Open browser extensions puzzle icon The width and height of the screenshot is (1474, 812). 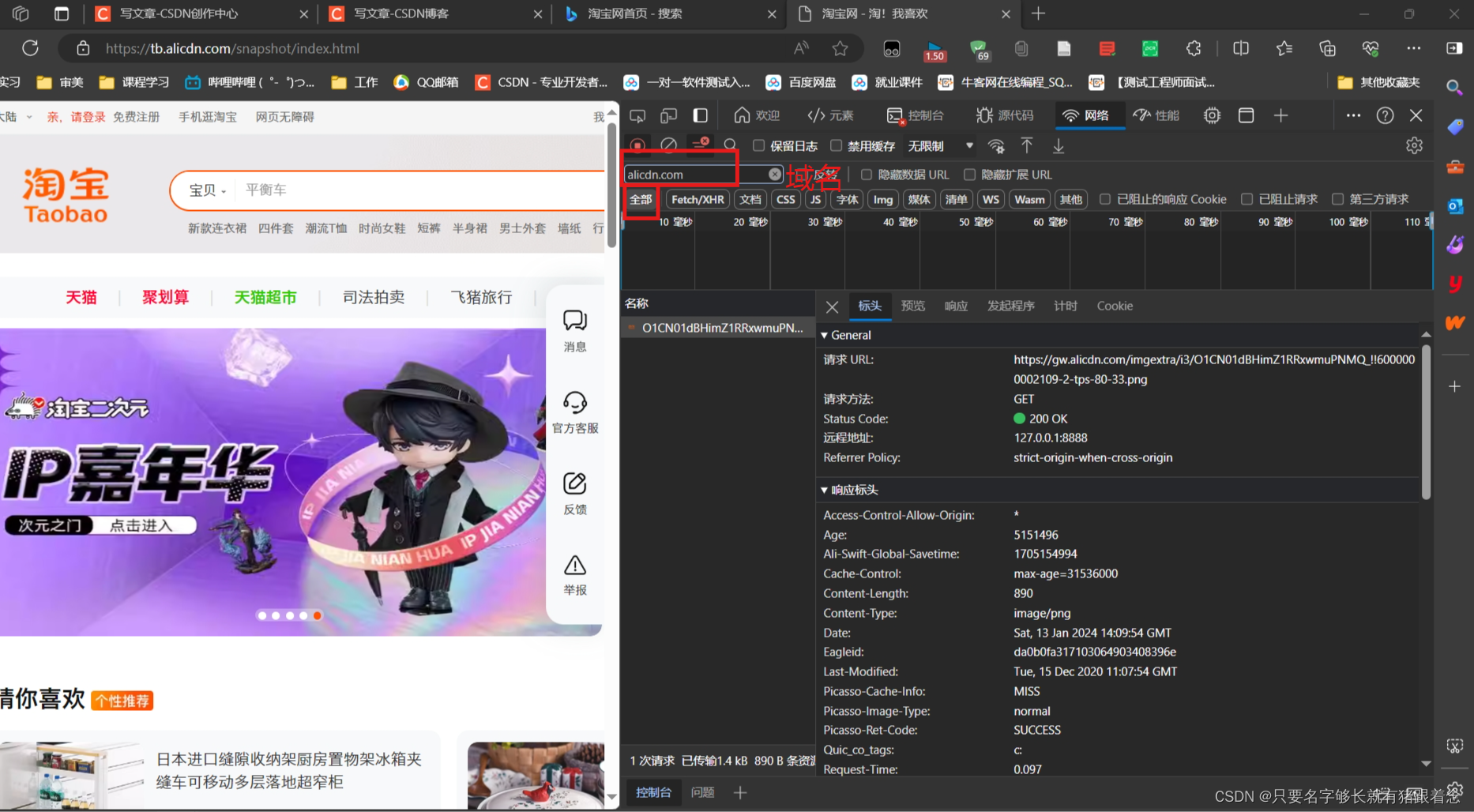pyautogui.click(x=1193, y=48)
